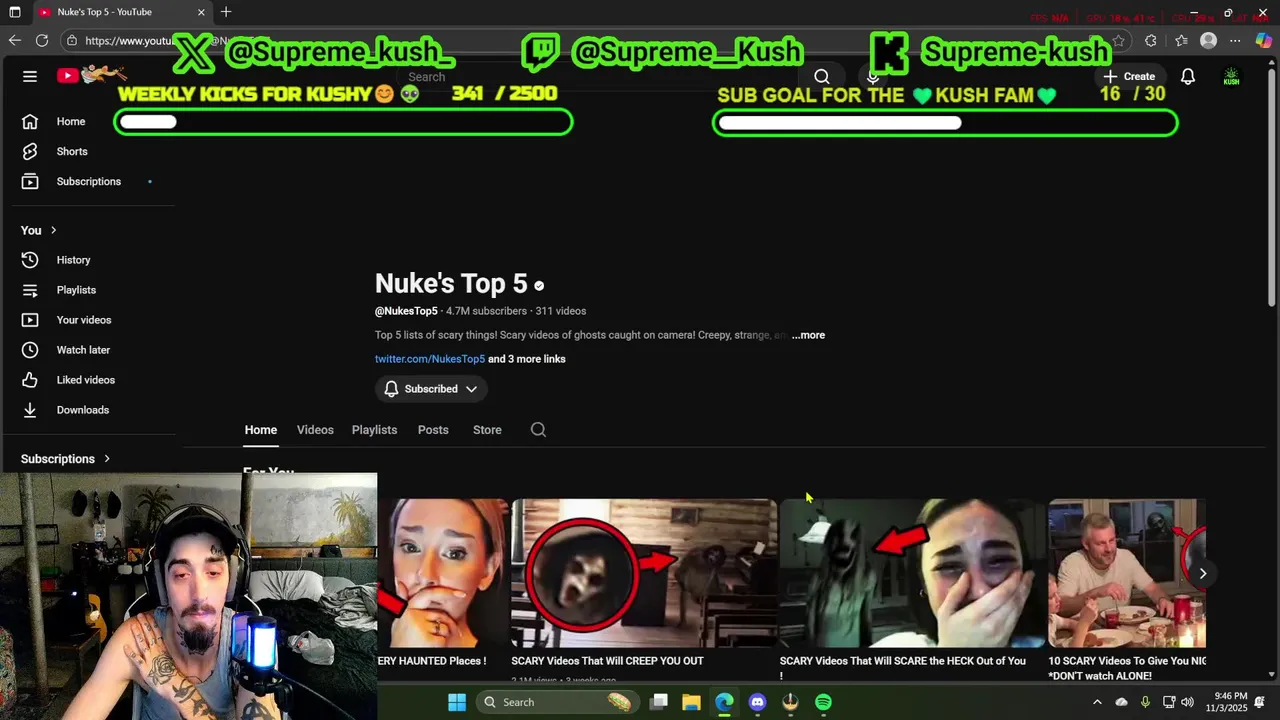Switch to the Posts tab
The image size is (1280, 720).
click(433, 430)
